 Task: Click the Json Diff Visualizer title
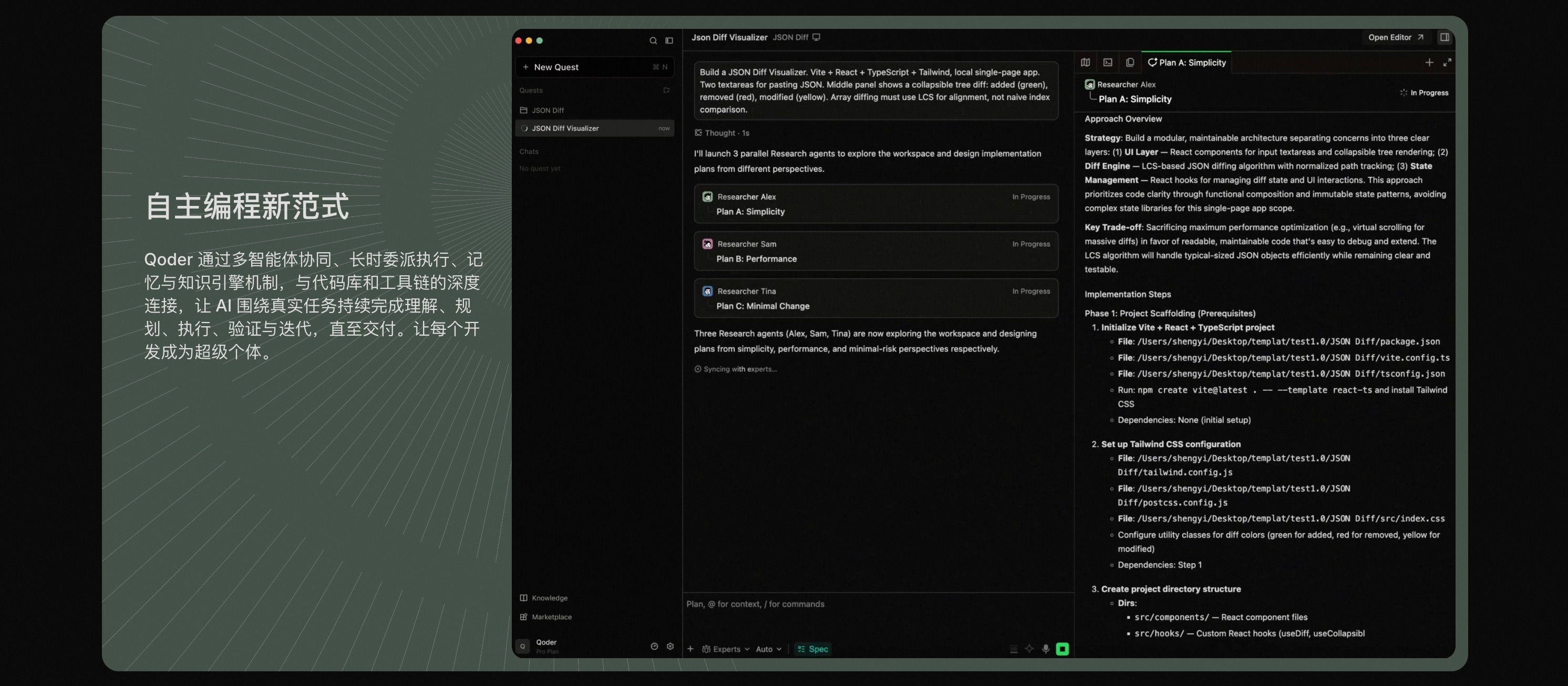[729, 37]
